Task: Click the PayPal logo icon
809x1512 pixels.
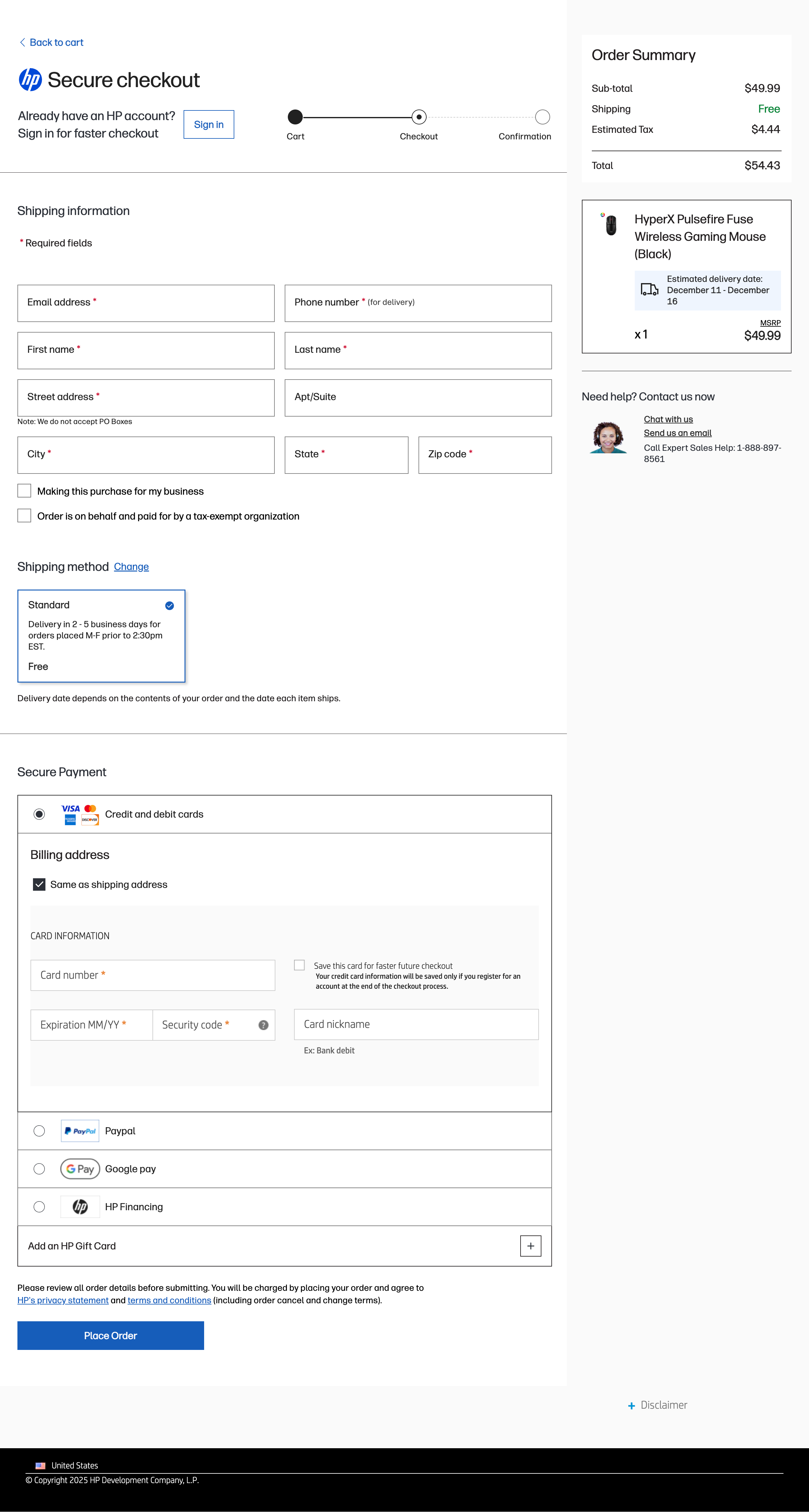Action: [80, 1131]
